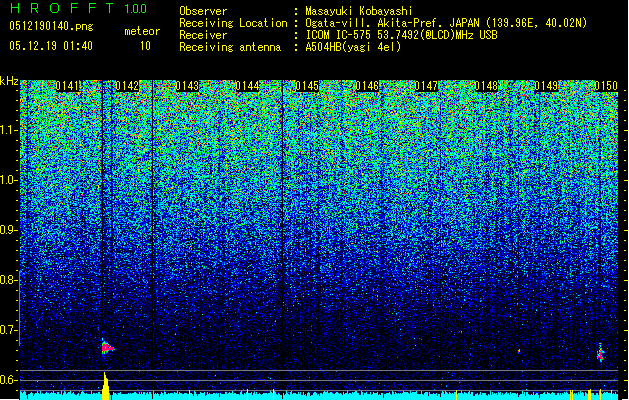The width and height of the screenshot is (629, 400).
Task: Click the kHz unit label
Action: 9,81
